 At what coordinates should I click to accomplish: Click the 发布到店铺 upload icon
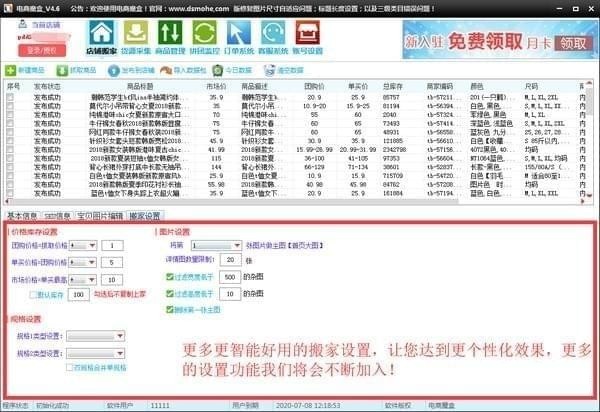[114, 70]
